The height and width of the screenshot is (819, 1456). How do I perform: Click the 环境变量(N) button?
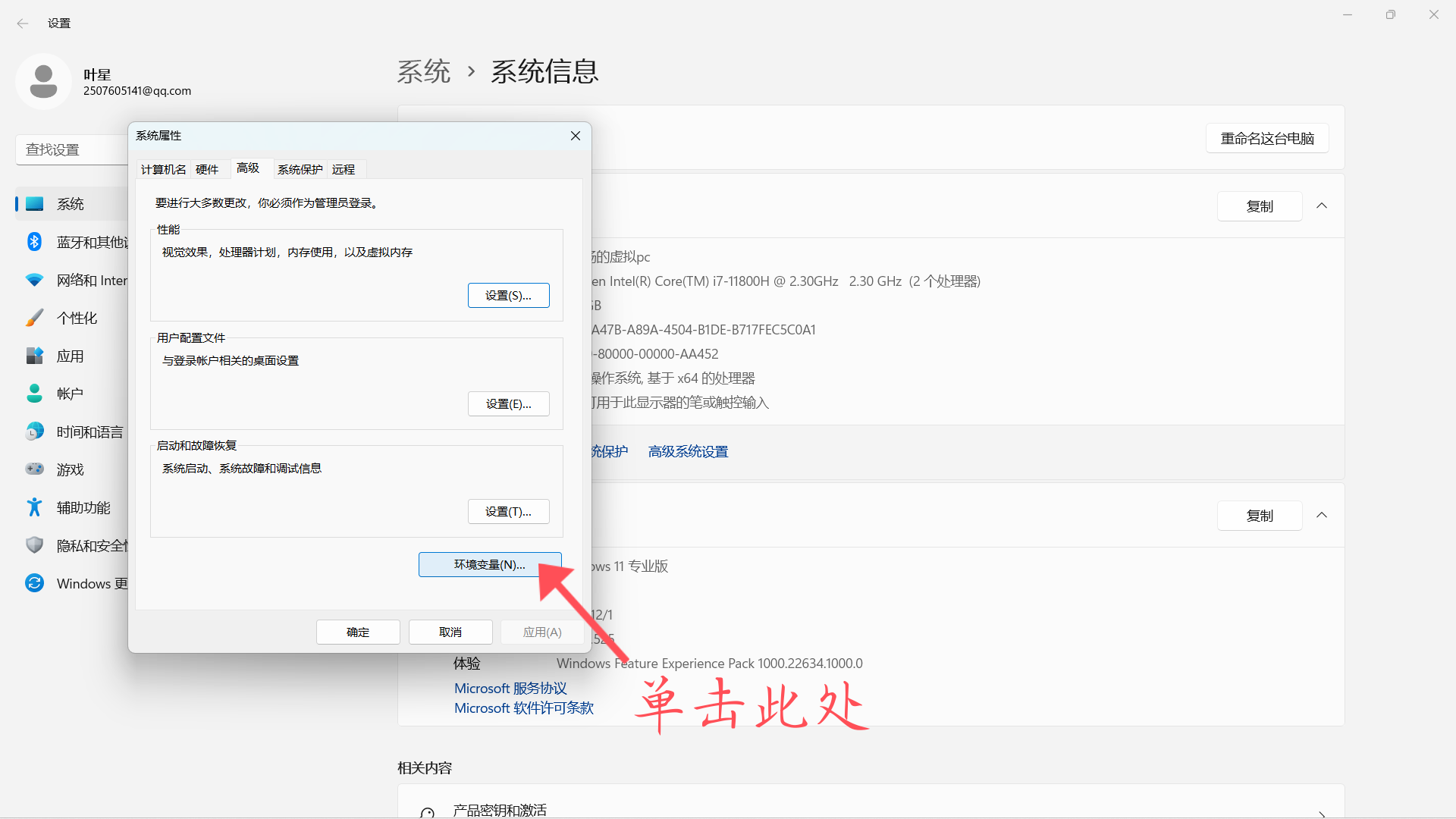(489, 564)
